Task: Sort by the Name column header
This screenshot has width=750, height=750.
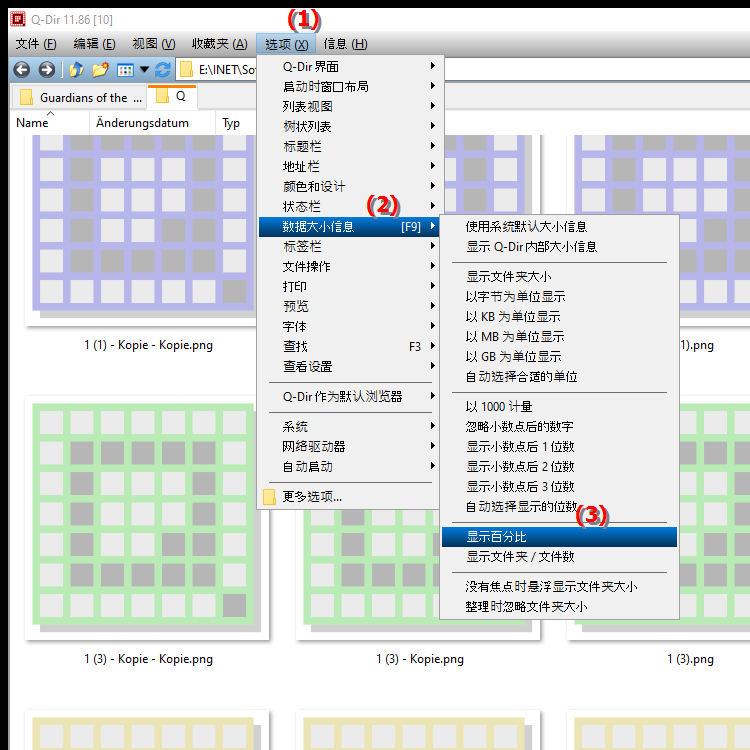Action: click(50, 123)
